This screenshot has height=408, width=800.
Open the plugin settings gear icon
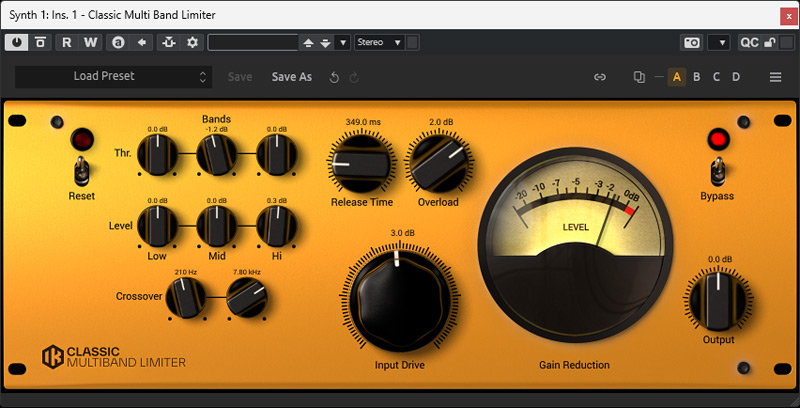pos(192,42)
